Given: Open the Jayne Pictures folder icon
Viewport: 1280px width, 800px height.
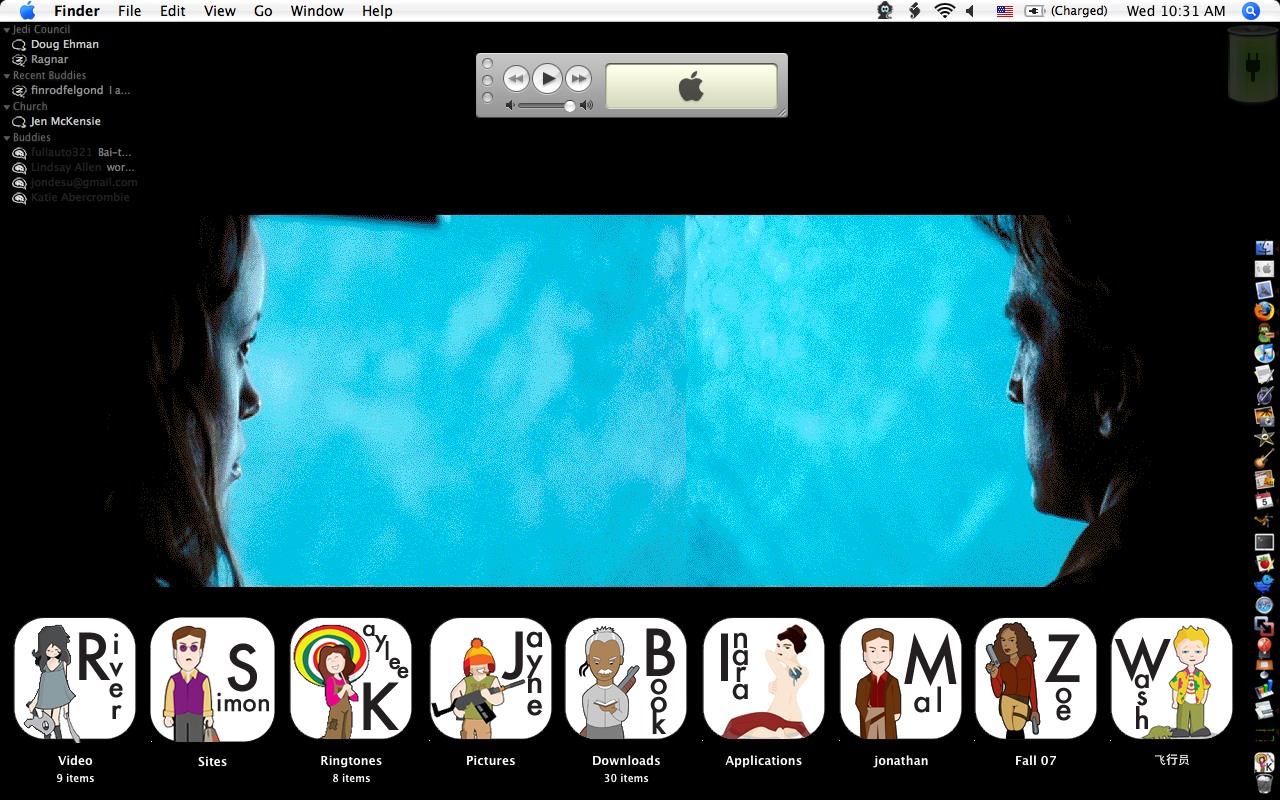Looking at the screenshot, I should (490, 679).
